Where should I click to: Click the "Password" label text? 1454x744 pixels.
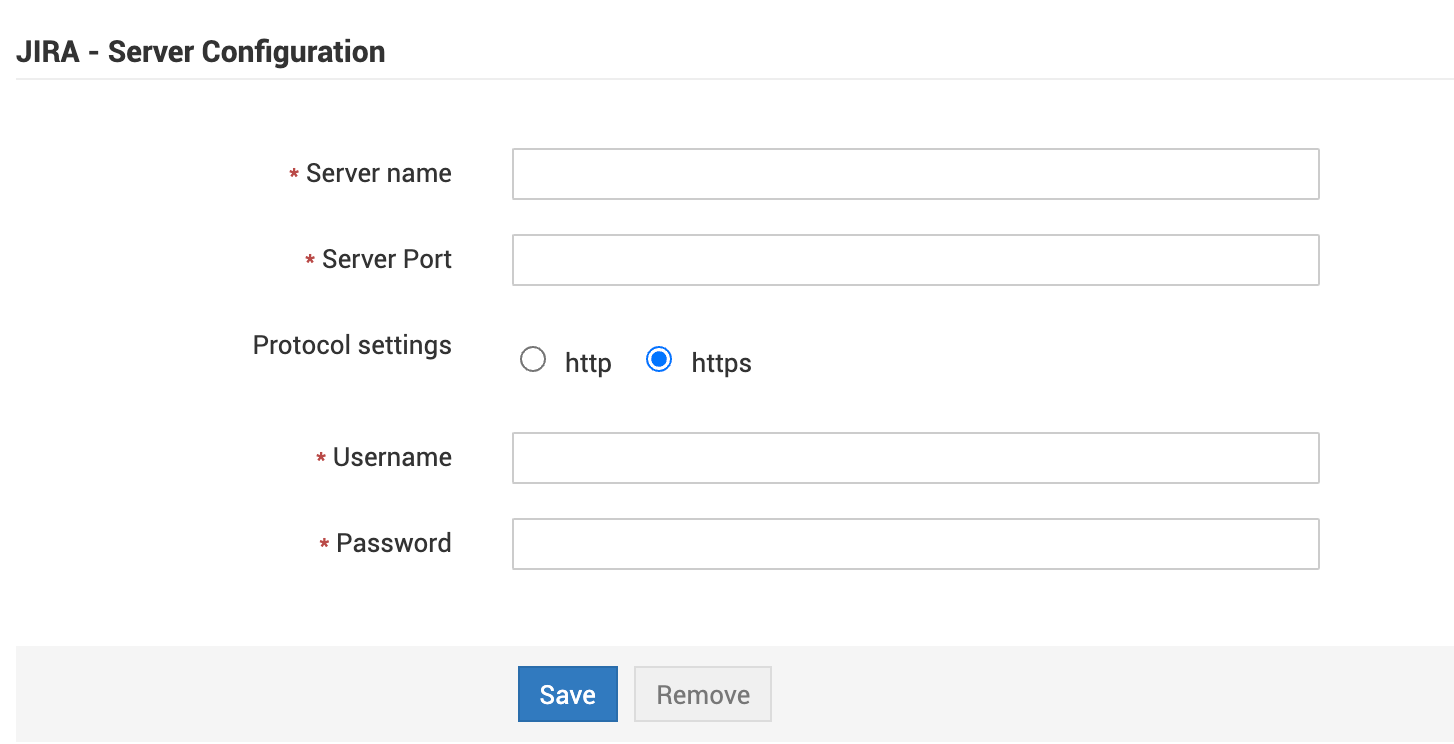click(393, 544)
